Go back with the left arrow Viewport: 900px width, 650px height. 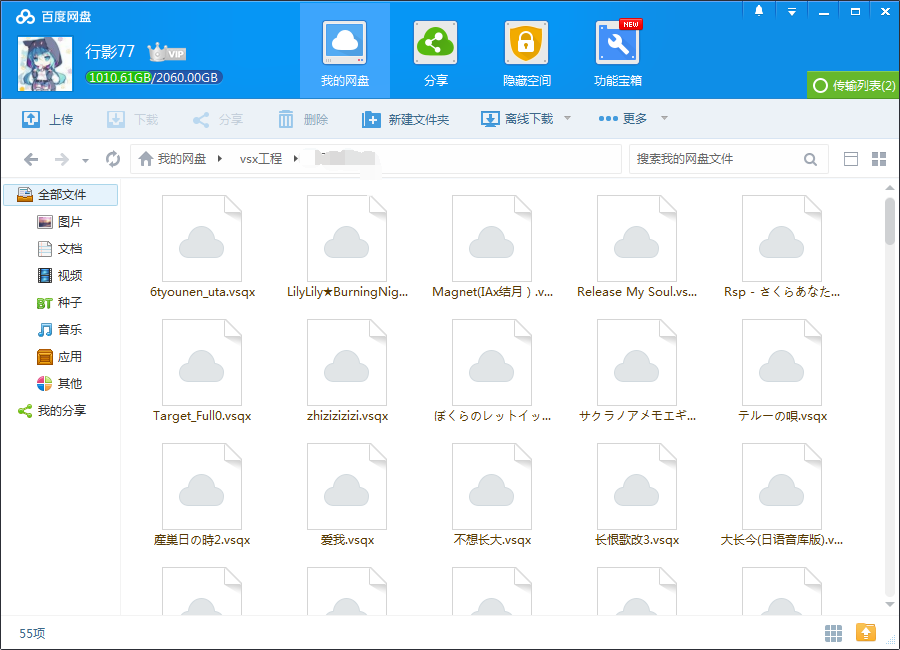31,159
